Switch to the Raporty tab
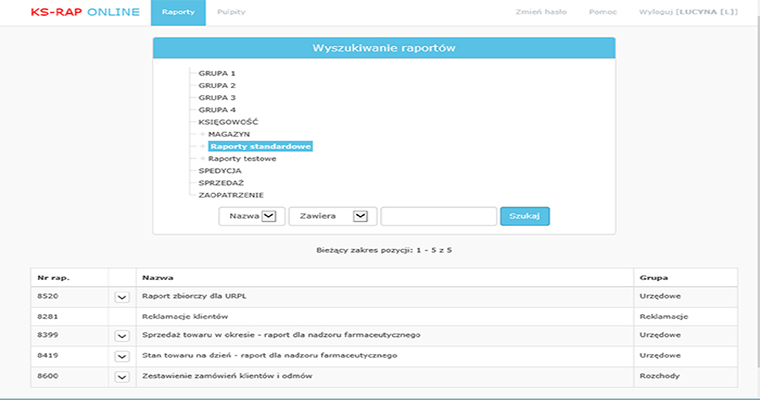 (178, 12)
